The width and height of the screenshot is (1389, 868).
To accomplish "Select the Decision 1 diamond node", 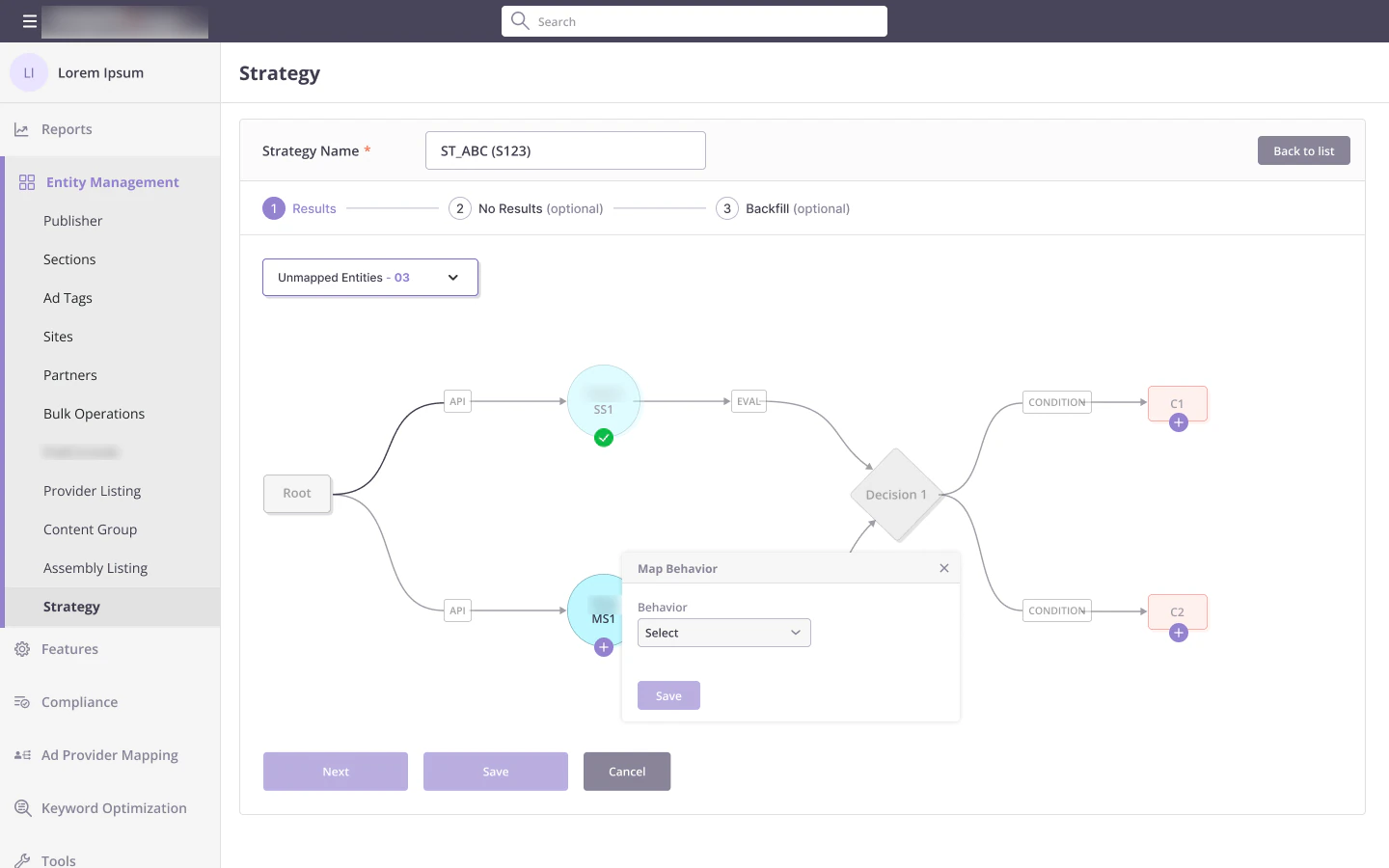I will click(897, 495).
